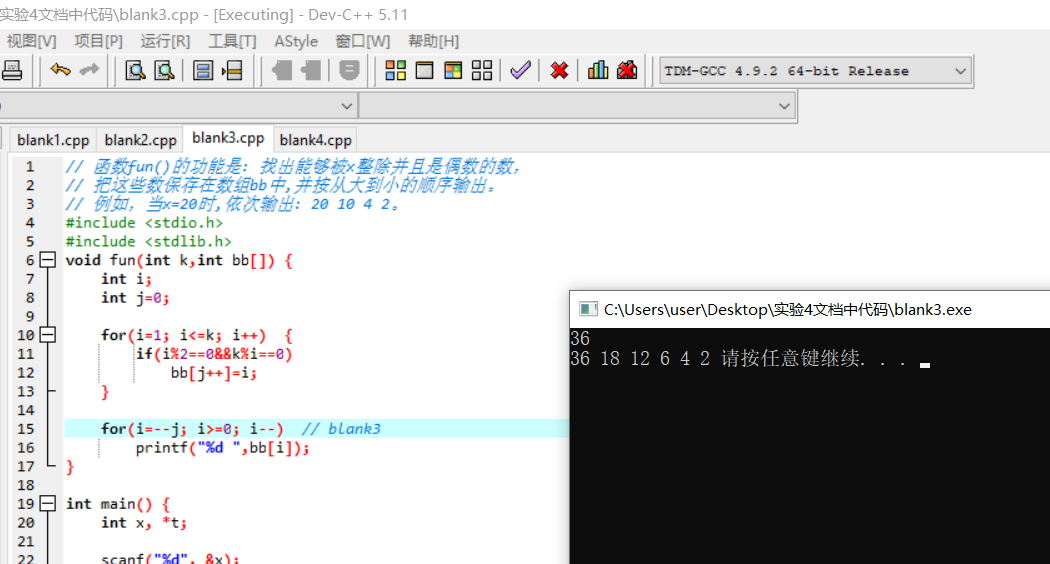Viewport: 1050px width, 564px height.
Task: Click line number 15 in the gutter
Action: (25, 429)
